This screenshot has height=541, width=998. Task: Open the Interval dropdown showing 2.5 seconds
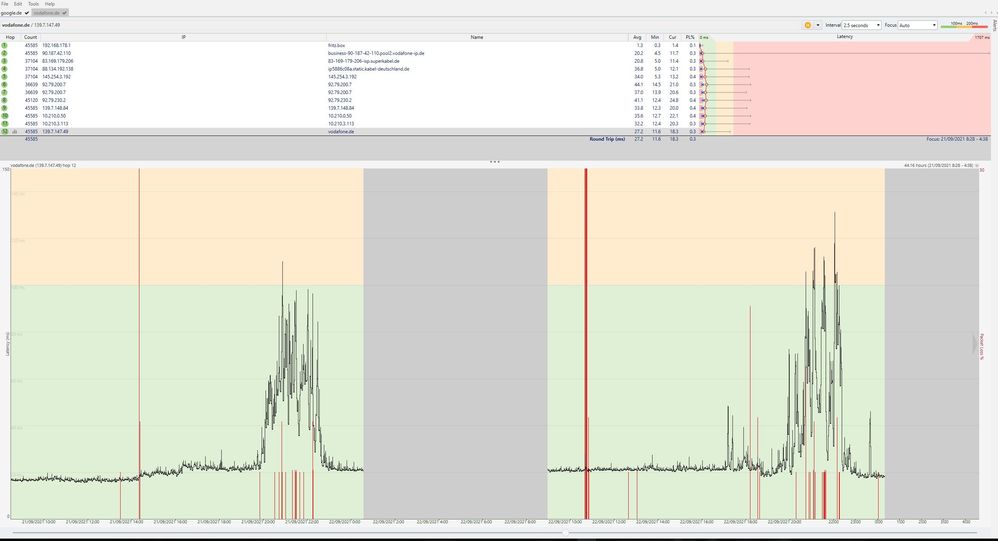click(861, 25)
